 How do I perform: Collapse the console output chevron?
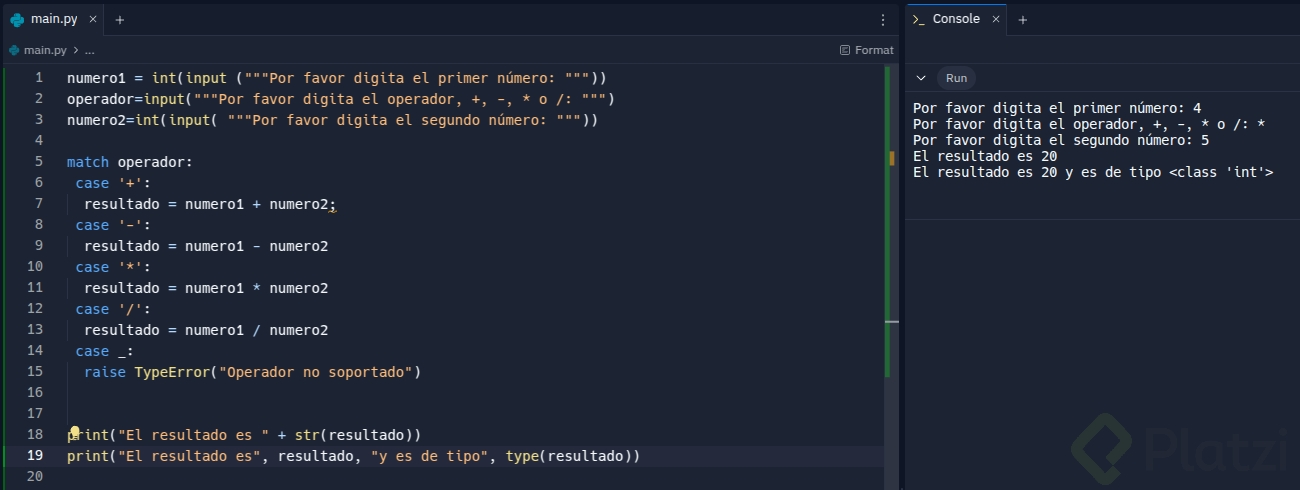(x=922, y=78)
